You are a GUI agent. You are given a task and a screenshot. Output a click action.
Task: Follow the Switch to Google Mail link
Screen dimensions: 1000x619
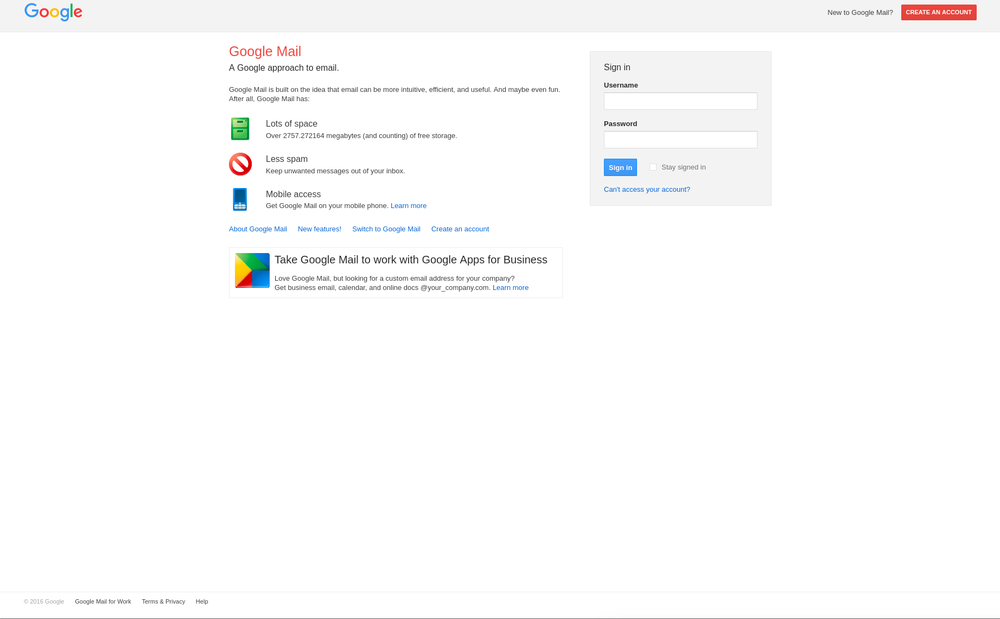pyautogui.click(x=386, y=229)
